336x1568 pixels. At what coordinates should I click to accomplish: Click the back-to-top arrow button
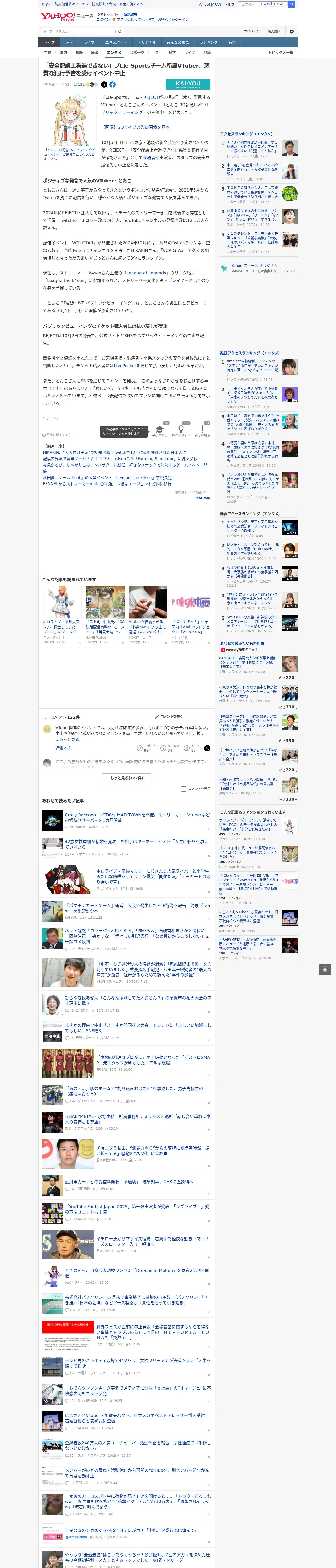(x=325, y=969)
